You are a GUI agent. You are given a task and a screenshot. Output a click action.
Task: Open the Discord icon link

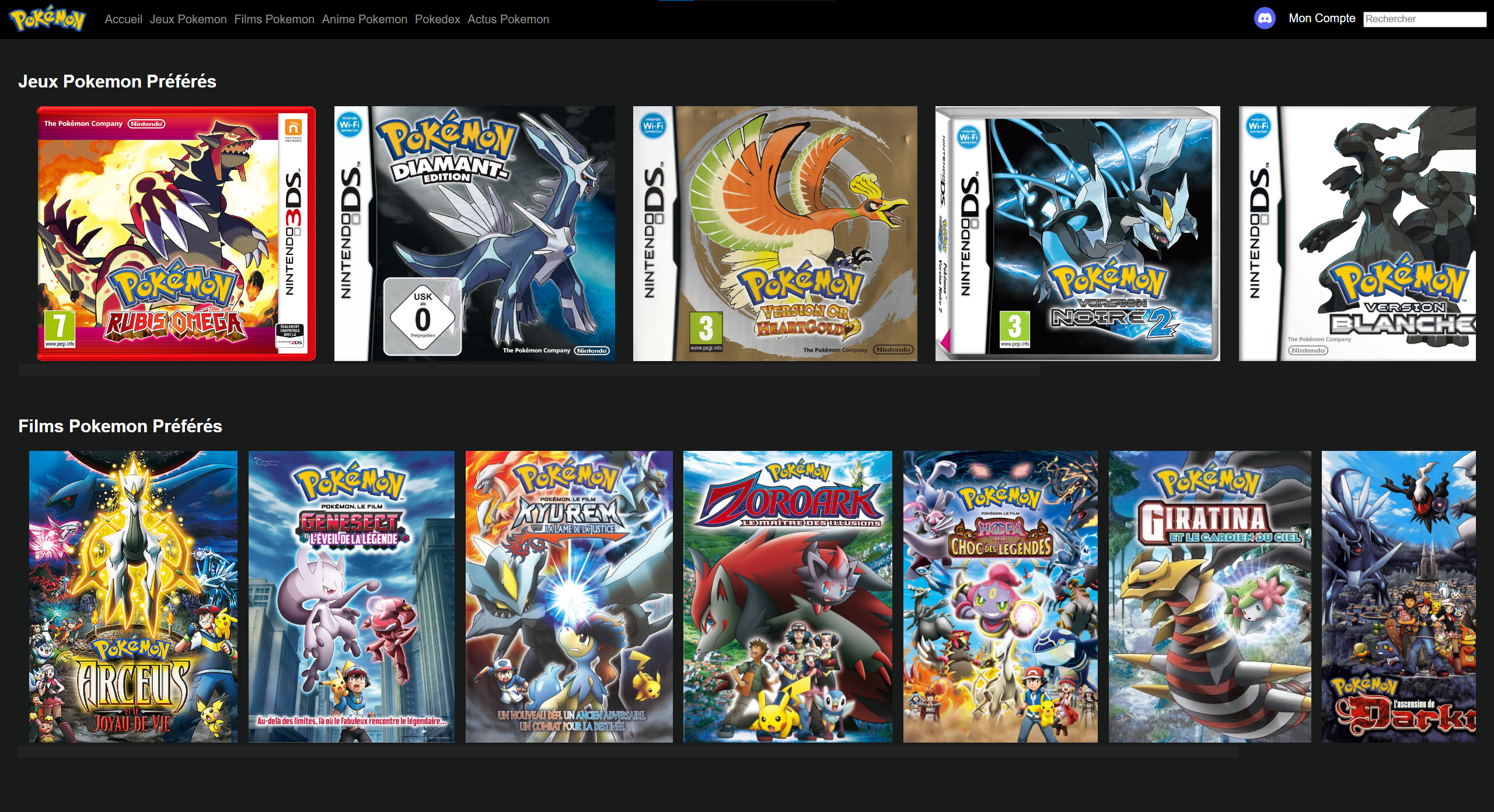pos(1264,19)
